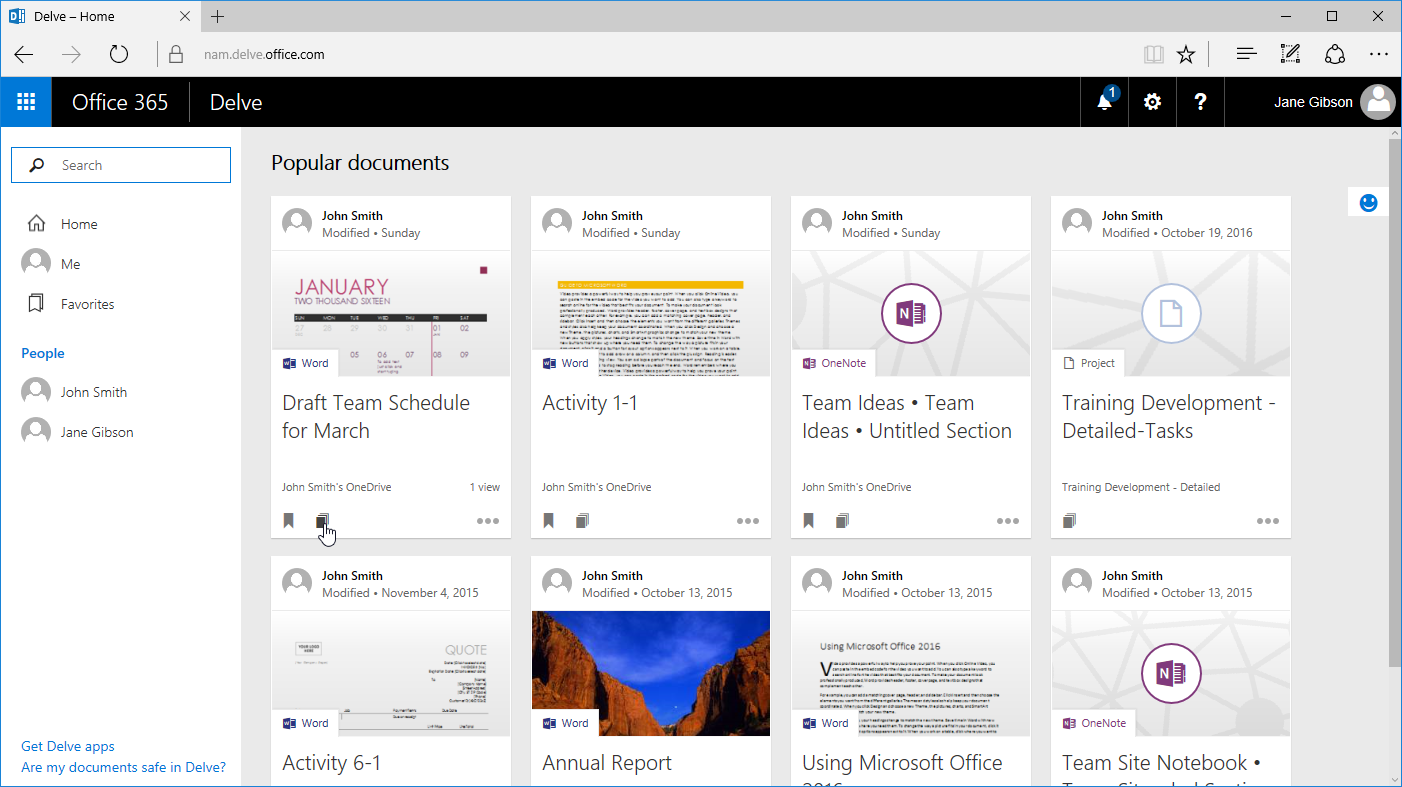Open more options on Activity 1-1 card

[748, 521]
